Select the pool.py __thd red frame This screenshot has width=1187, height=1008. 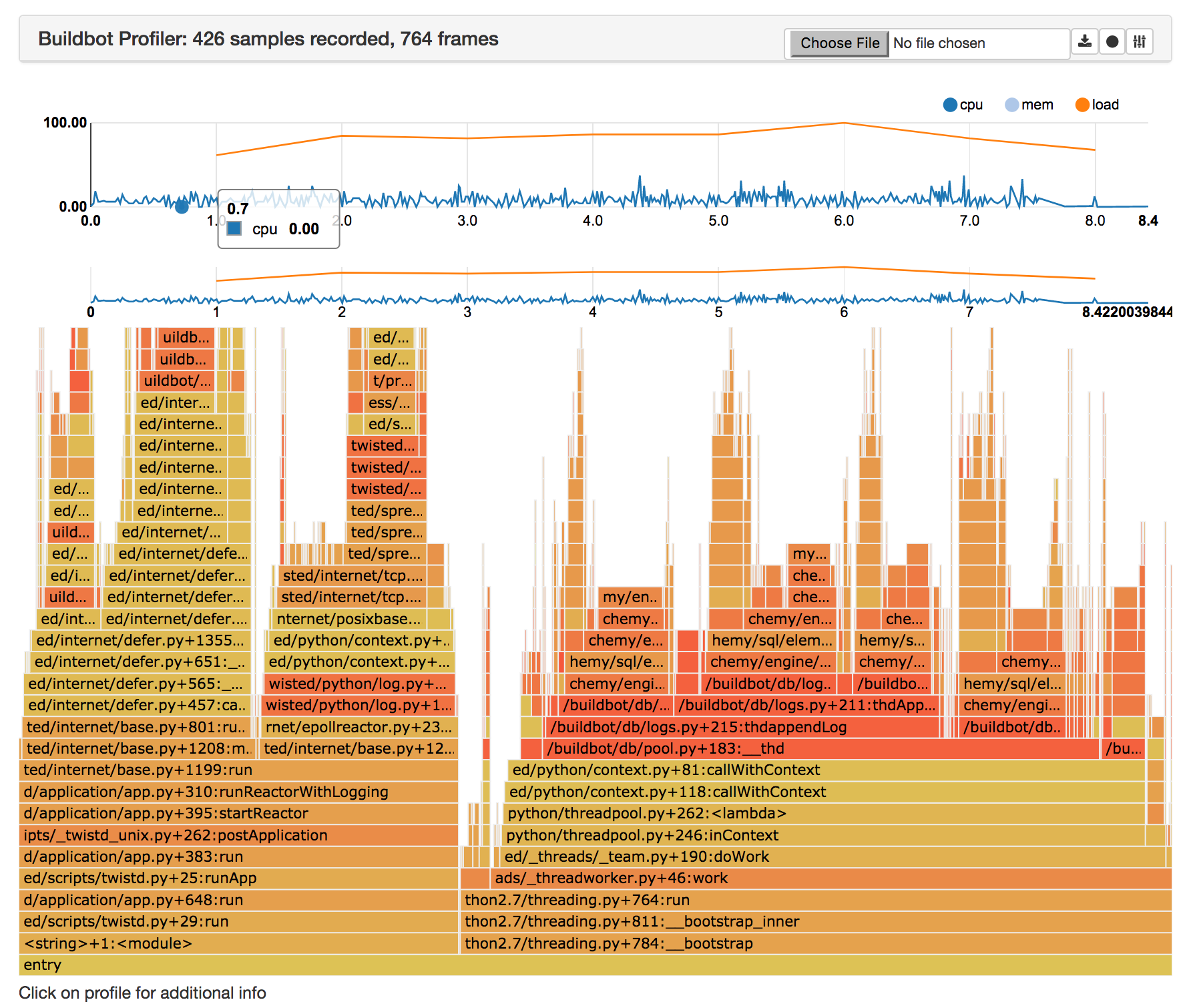coord(668,748)
